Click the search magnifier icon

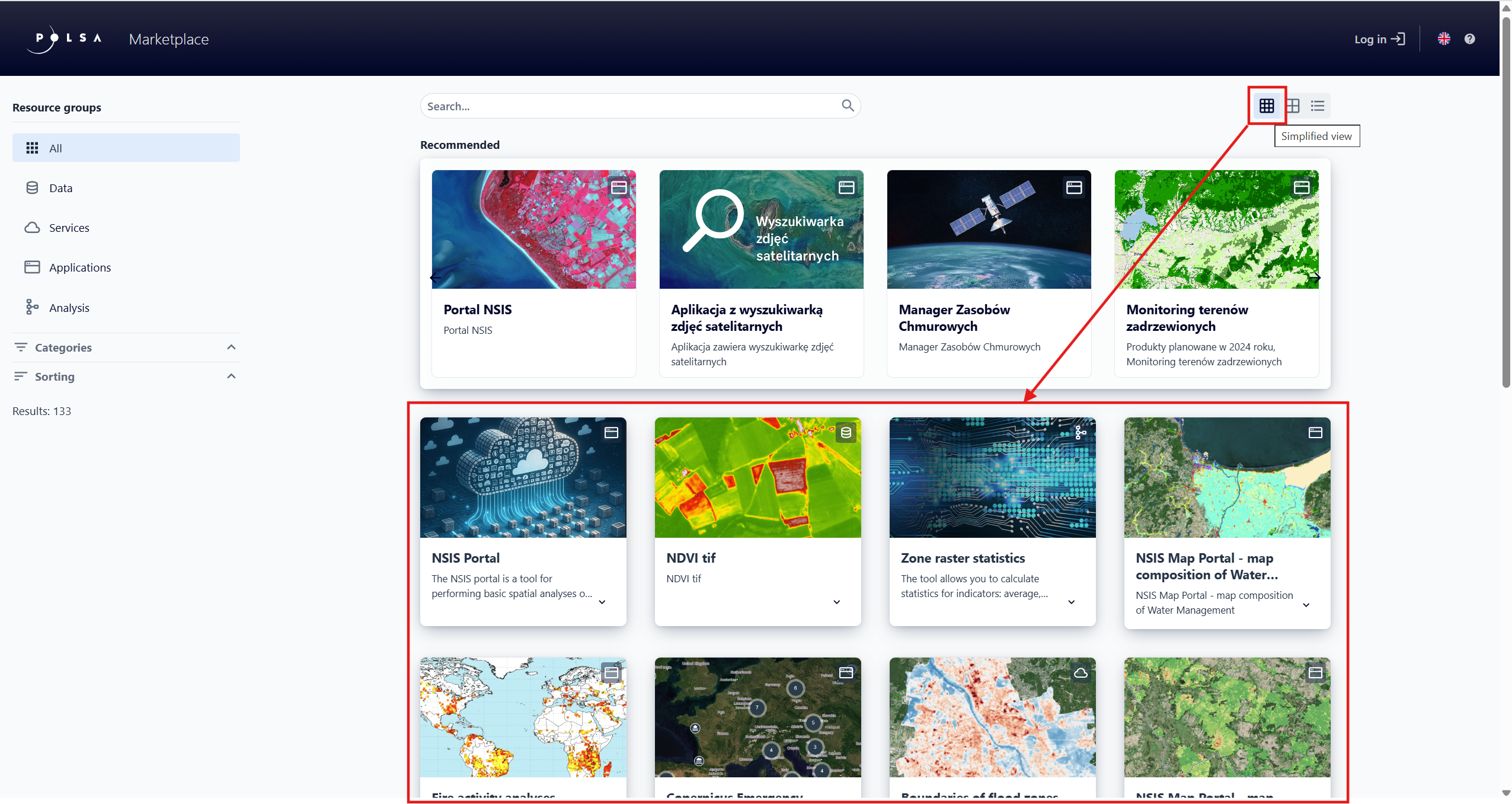click(848, 106)
